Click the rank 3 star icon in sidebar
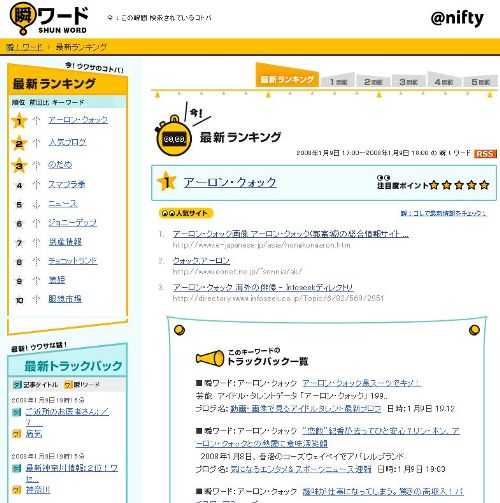 (x=19, y=166)
